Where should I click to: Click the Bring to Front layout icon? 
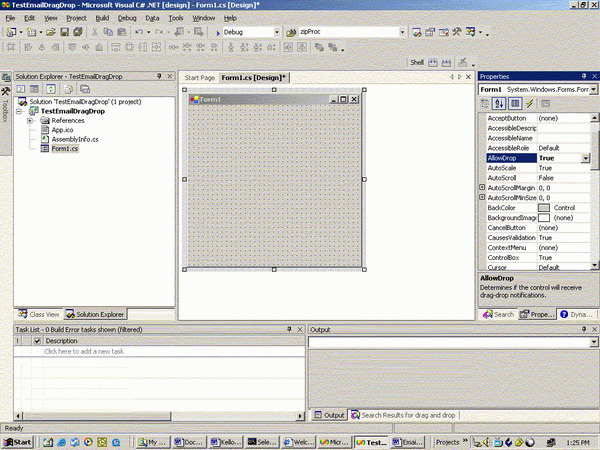coord(319,47)
